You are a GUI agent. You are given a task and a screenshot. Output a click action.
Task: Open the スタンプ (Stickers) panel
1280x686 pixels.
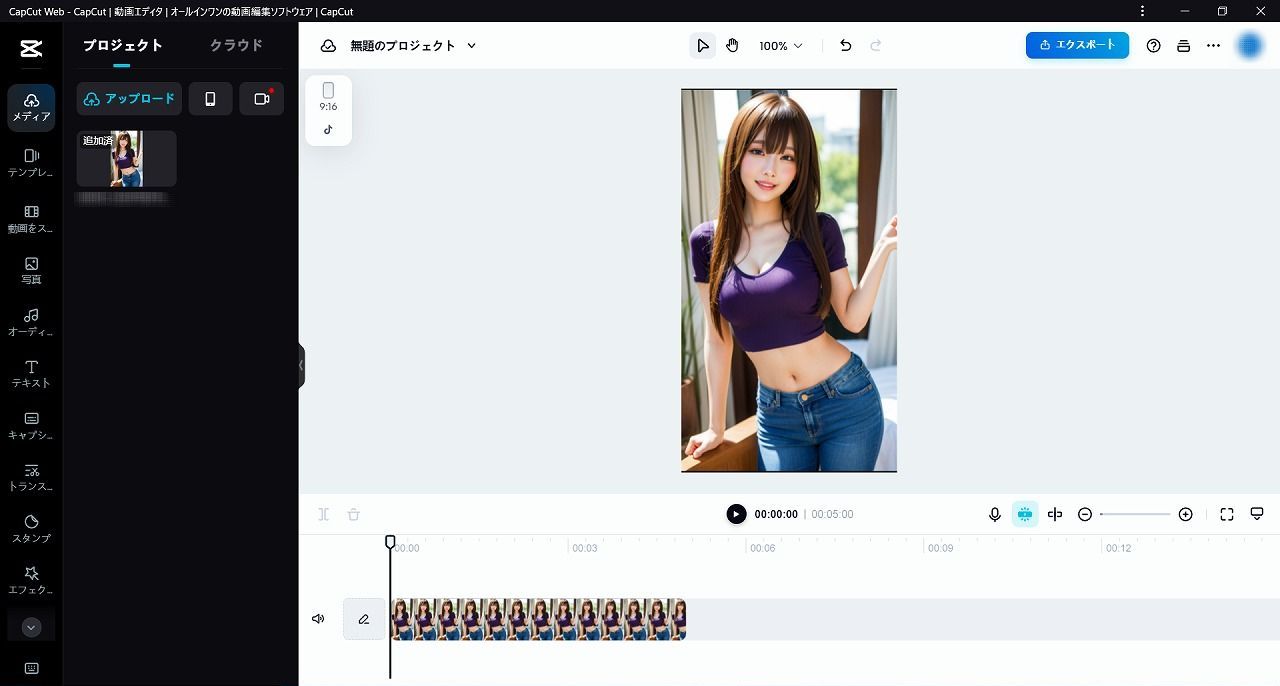(31, 528)
